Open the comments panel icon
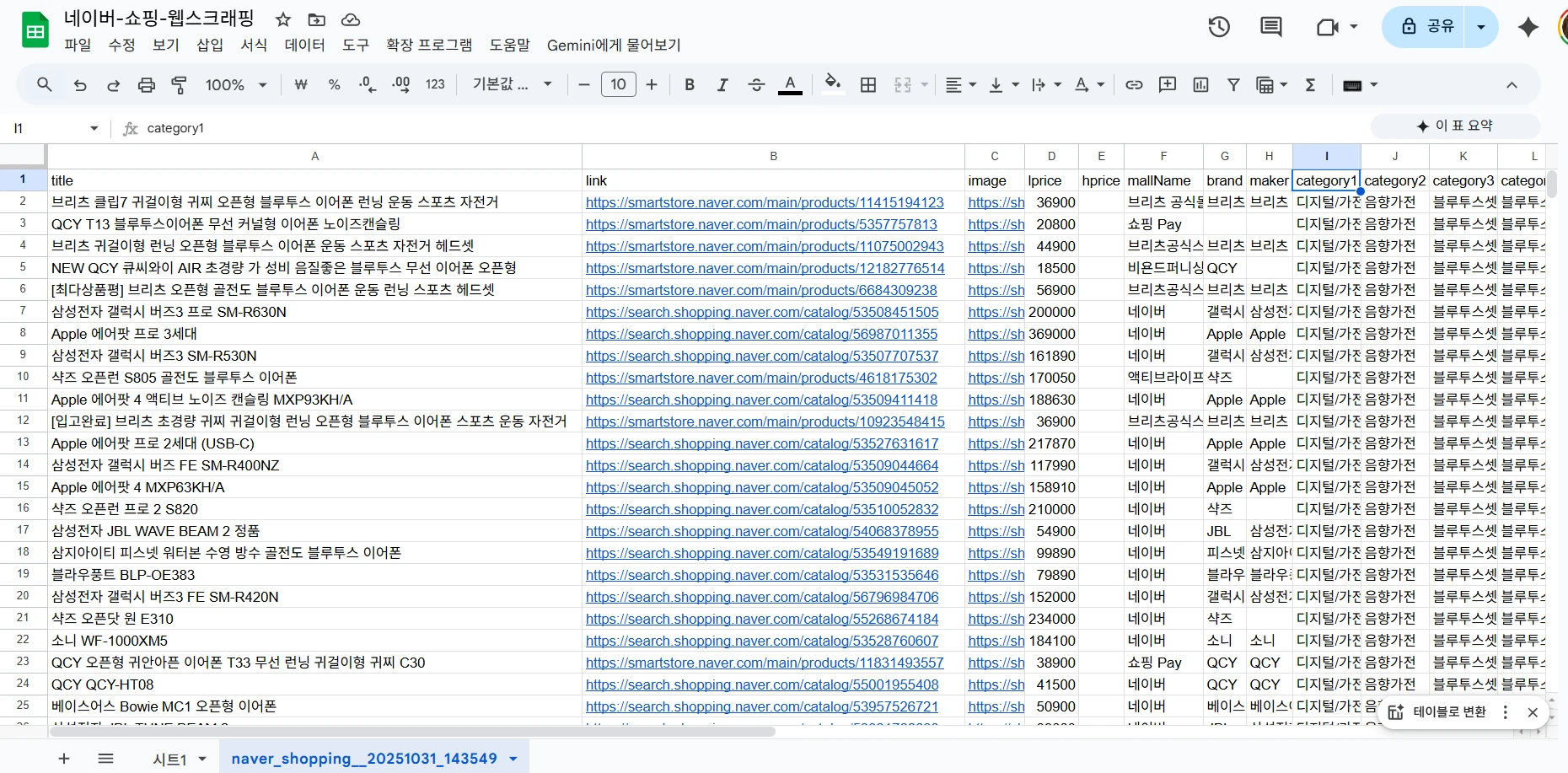The height and width of the screenshot is (773, 1568). 1270,27
